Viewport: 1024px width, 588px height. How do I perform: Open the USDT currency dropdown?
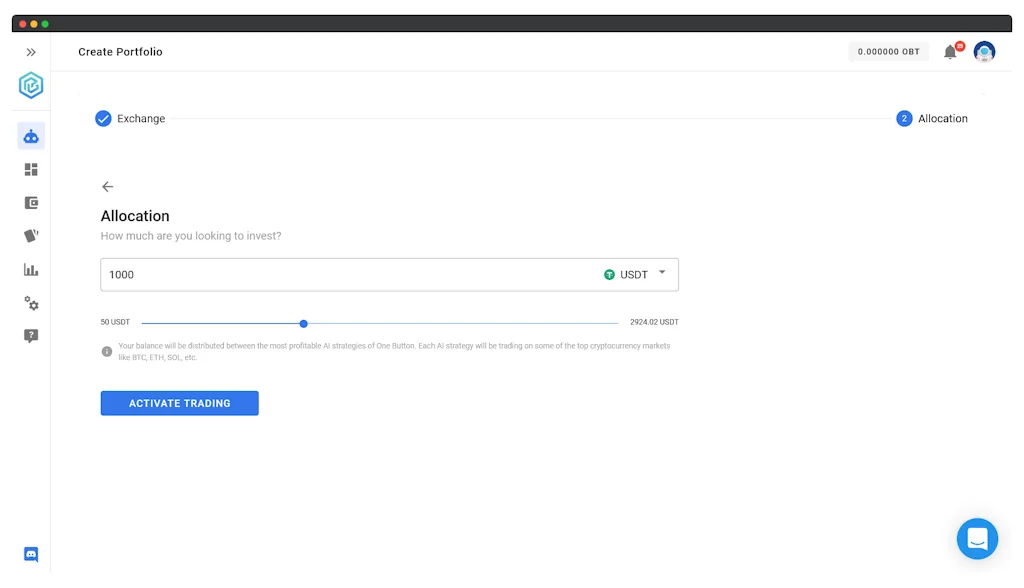(x=634, y=273)
